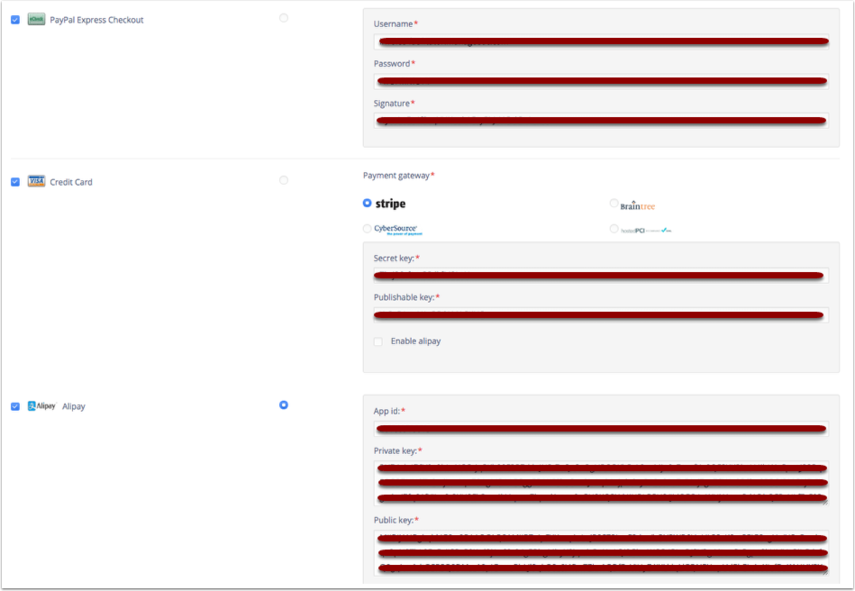This screenshot has height=591, width=855.
Task: Click the Alipay logo icon
Action: pos(41,406)
